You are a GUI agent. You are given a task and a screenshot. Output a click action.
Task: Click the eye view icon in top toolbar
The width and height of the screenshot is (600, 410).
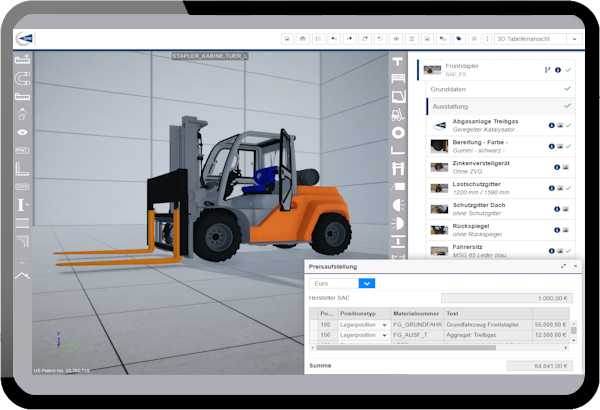(396, 39)
